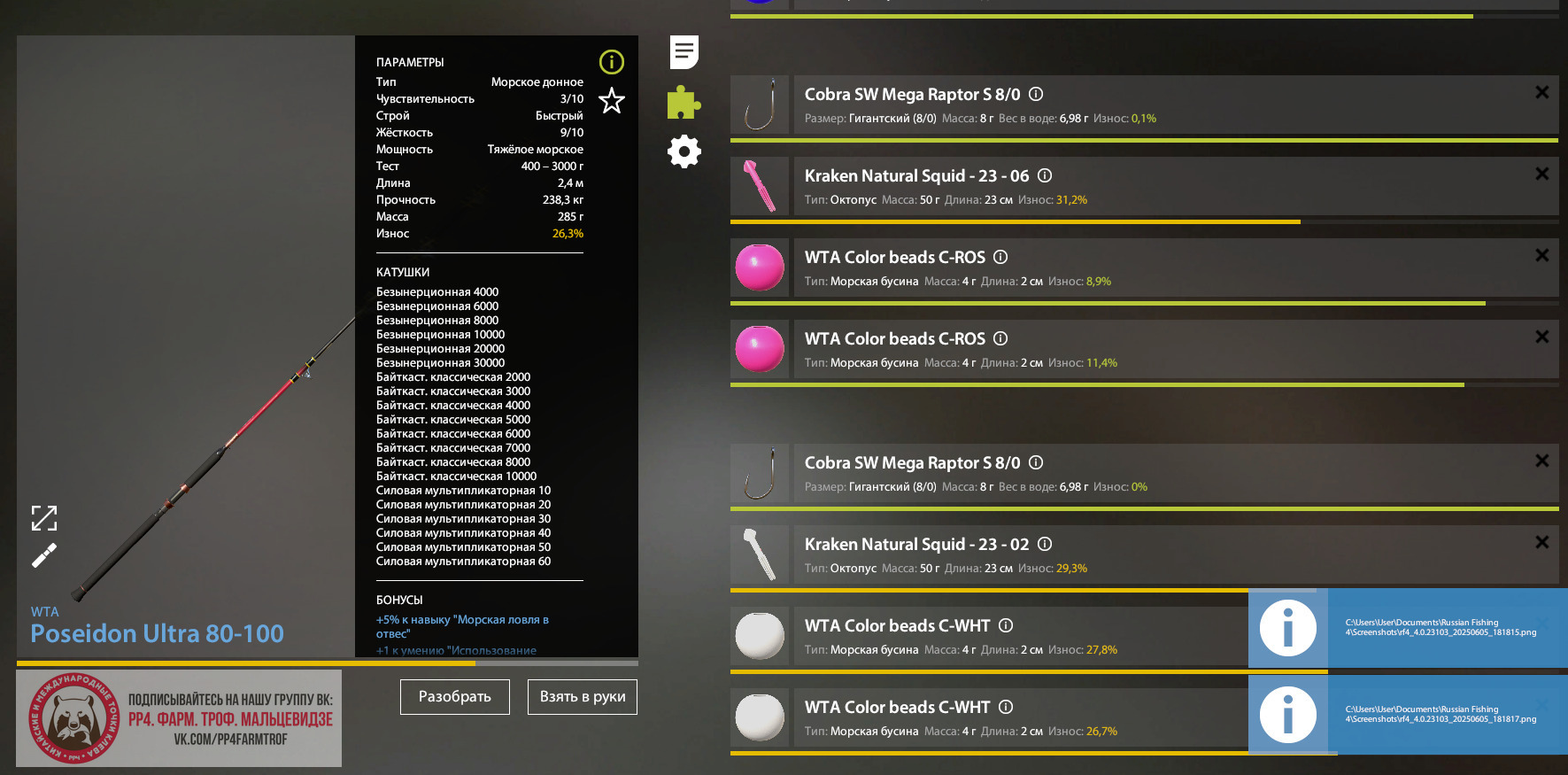Remove first Cobra SW Mega Raptor hook
Image resolution: width=1568 pixels, height=775 pixels.
[1542, 92]
